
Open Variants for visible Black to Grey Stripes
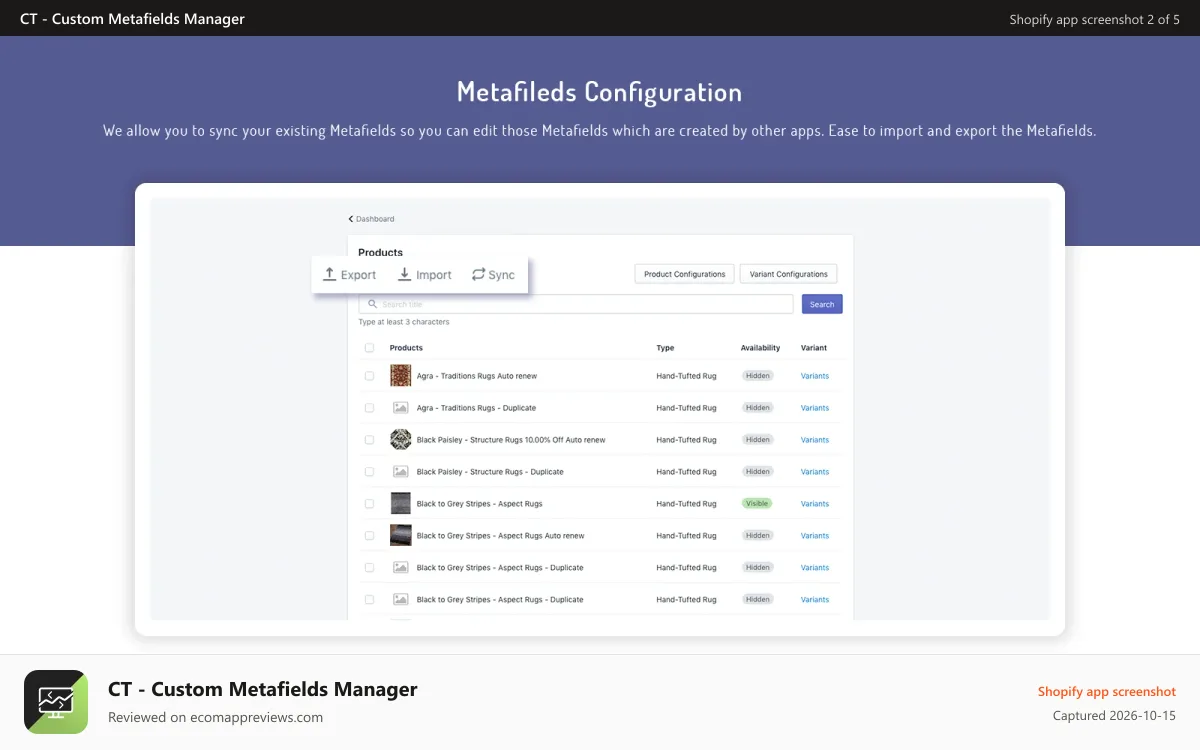815,504
